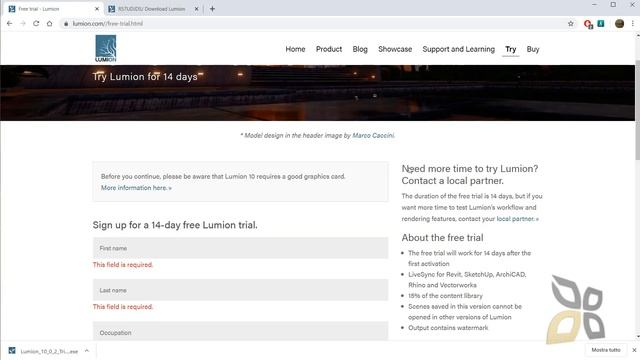Open the Chrome profile avatar
640x360 pixels.
point(619,24)
